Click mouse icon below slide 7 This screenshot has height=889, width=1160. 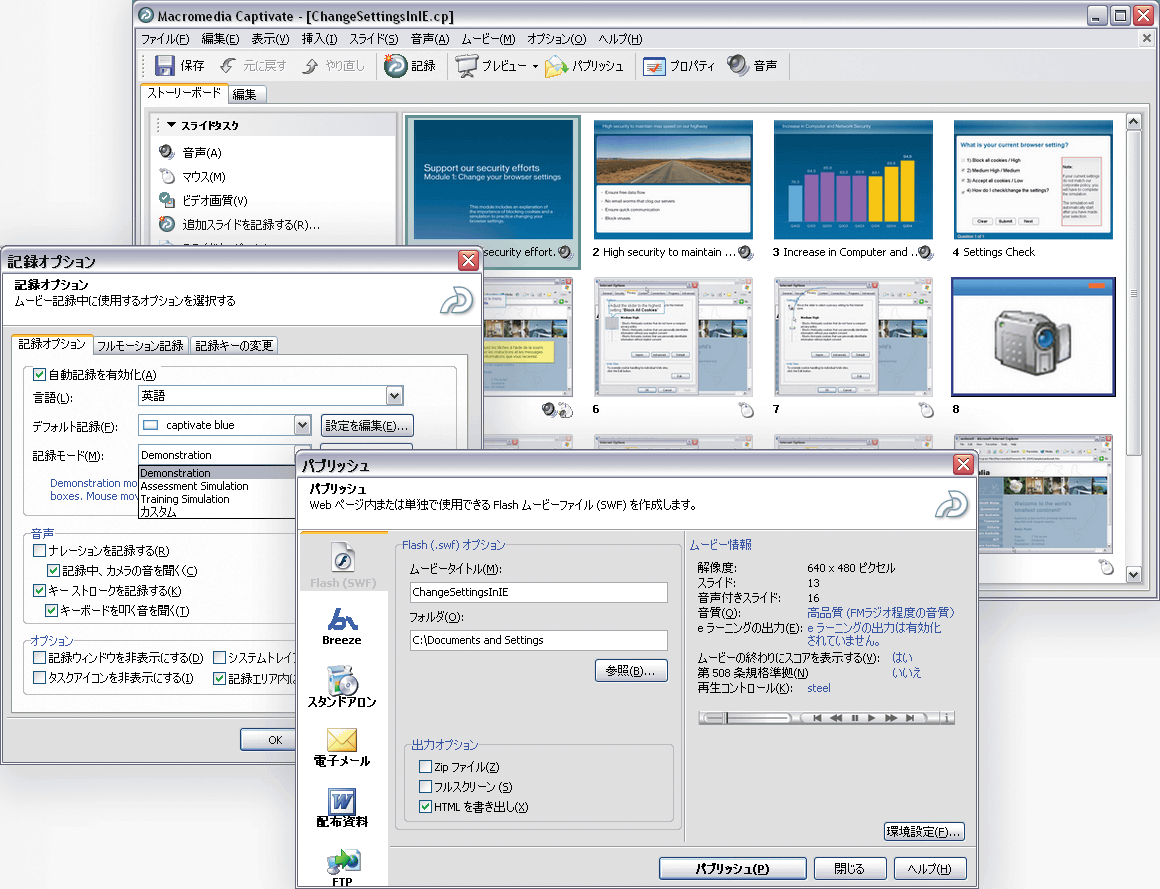tap(925, 410)
